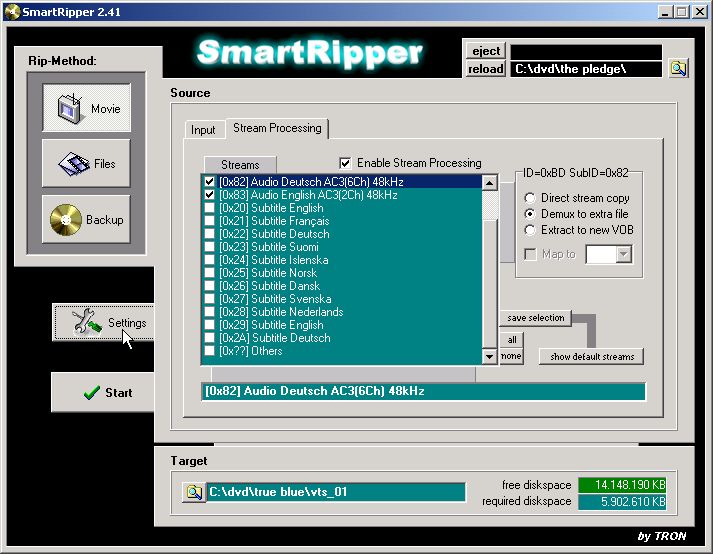
Task: Browse for source folder icon
Action: (678, 68)
